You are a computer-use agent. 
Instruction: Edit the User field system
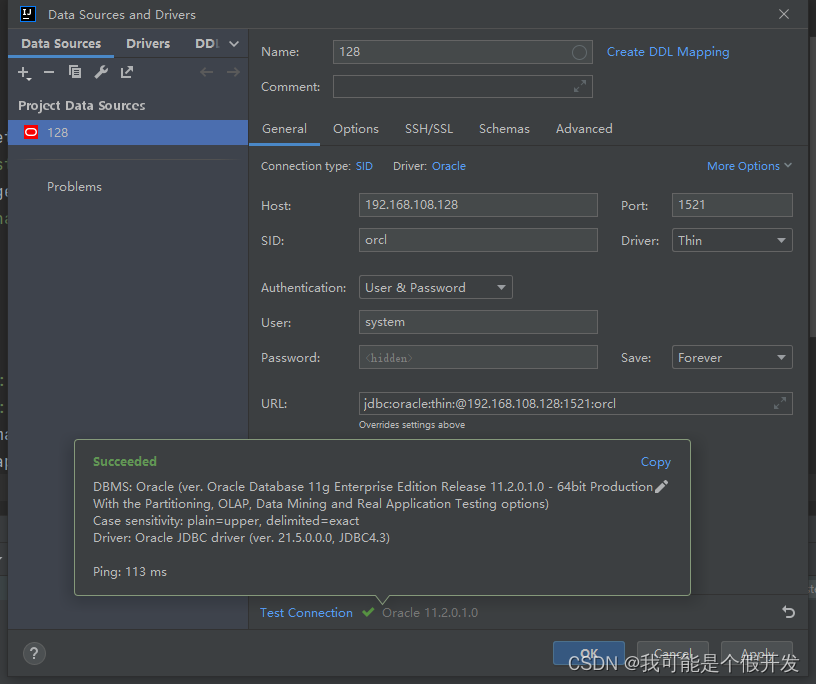click(x=478, y=322)
